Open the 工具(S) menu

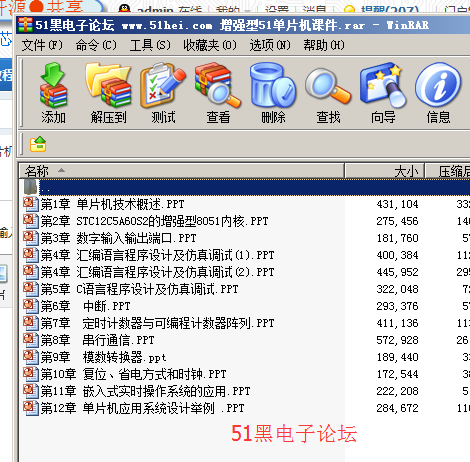click(150, 45)
